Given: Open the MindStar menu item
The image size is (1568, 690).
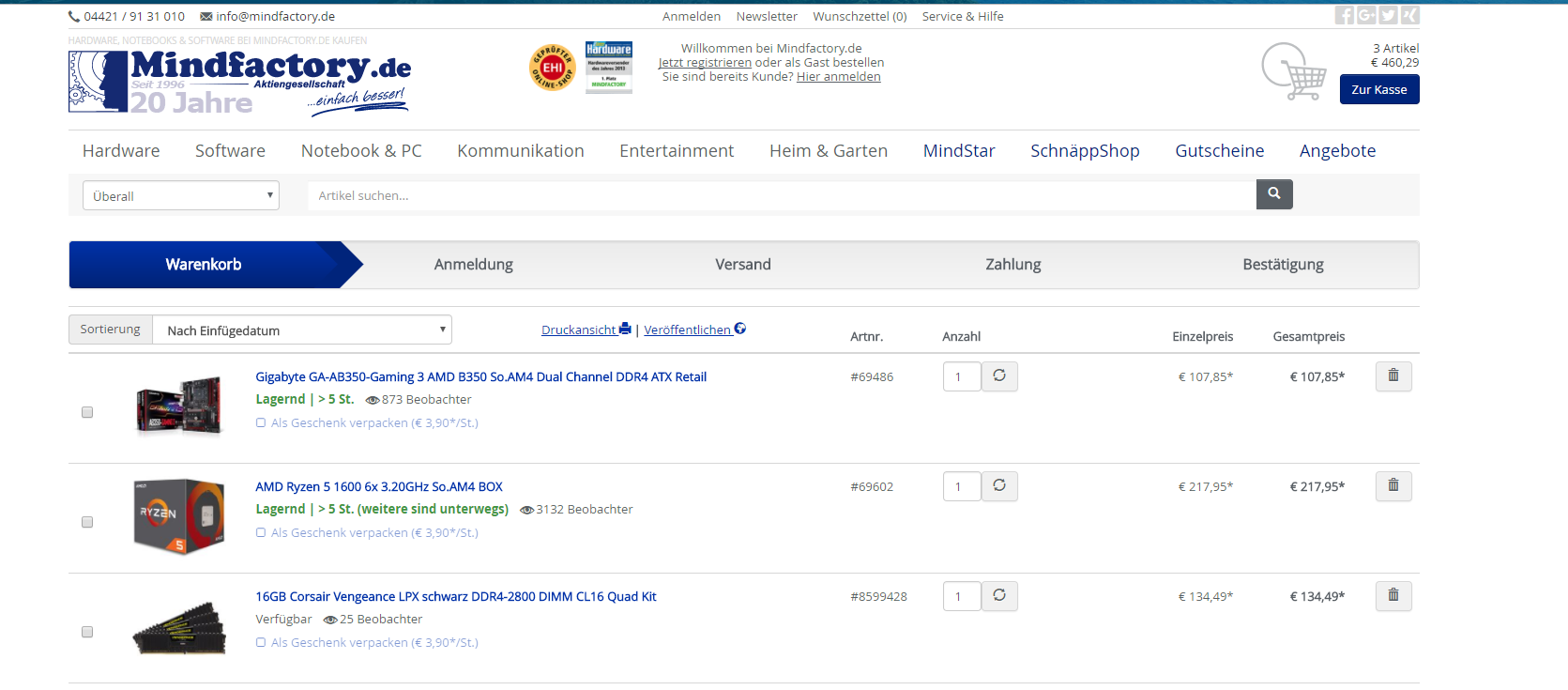Looking at the screenshot, I should coord(959,150).
